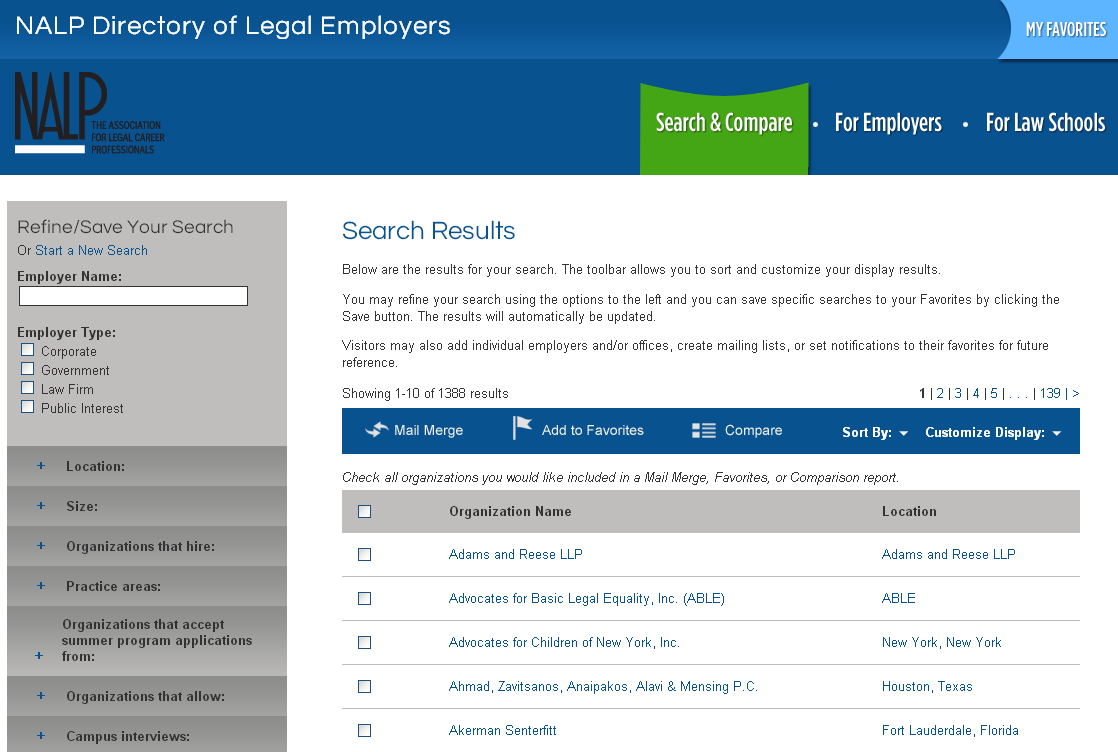
Task: Expand the Size filter section
Action: coord(147,506)
